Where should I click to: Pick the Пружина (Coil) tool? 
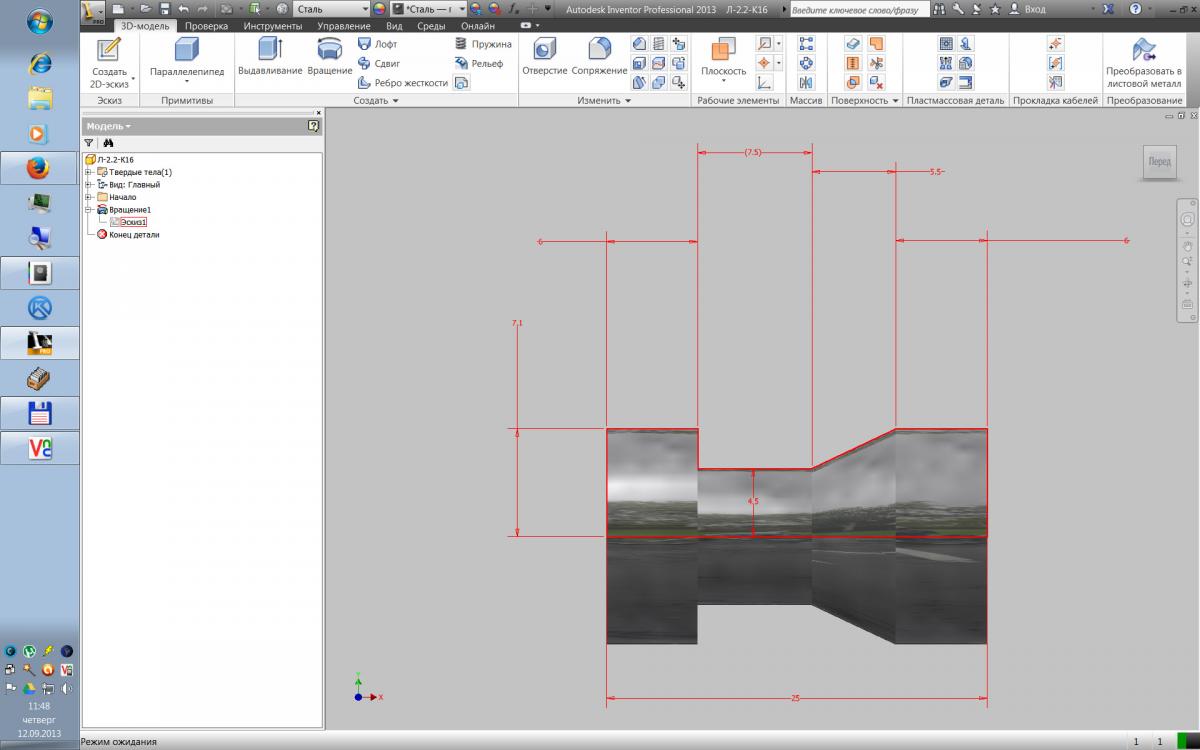tap(483, 44)
